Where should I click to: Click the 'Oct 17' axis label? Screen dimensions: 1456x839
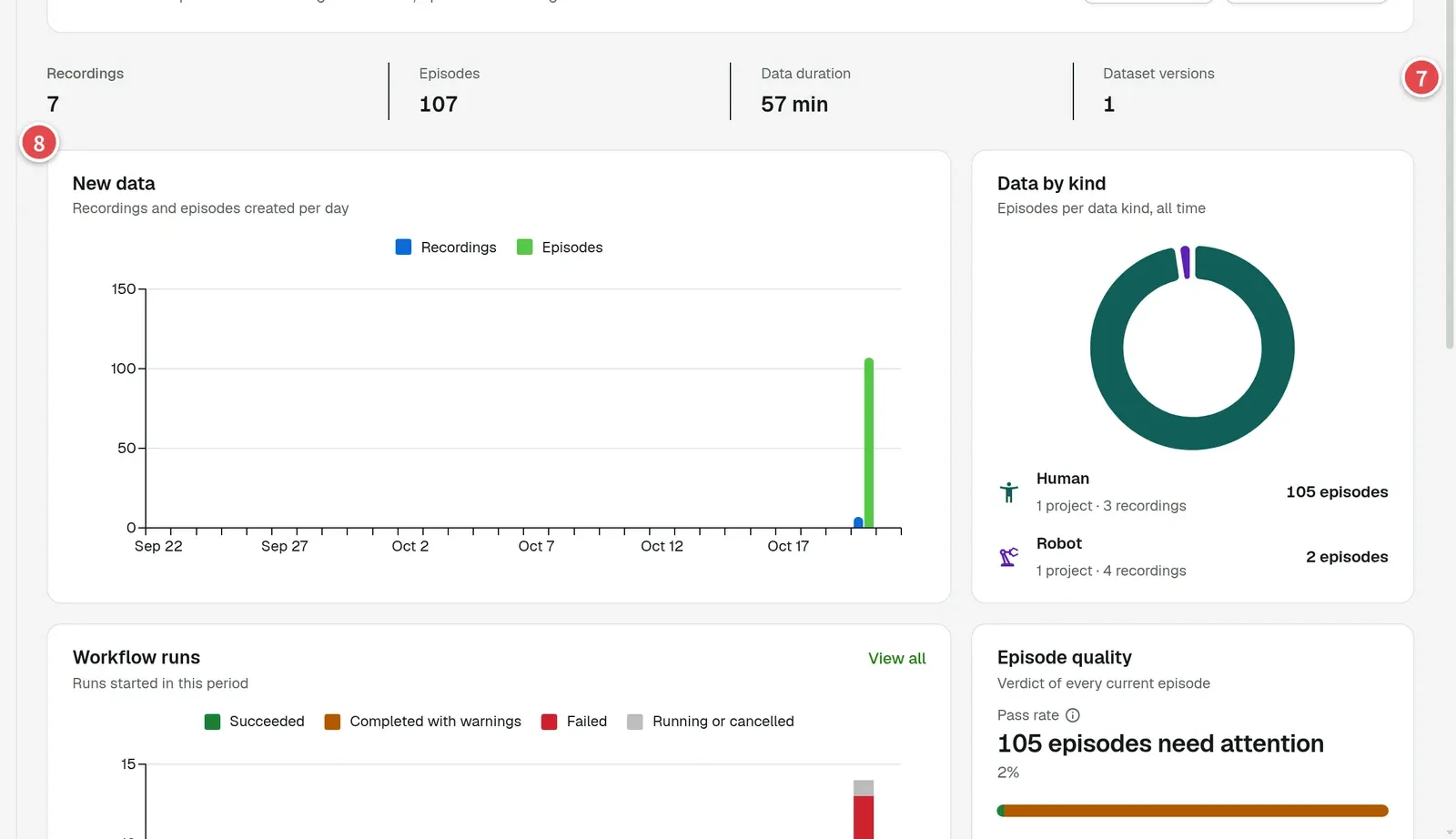click(788, 546)
